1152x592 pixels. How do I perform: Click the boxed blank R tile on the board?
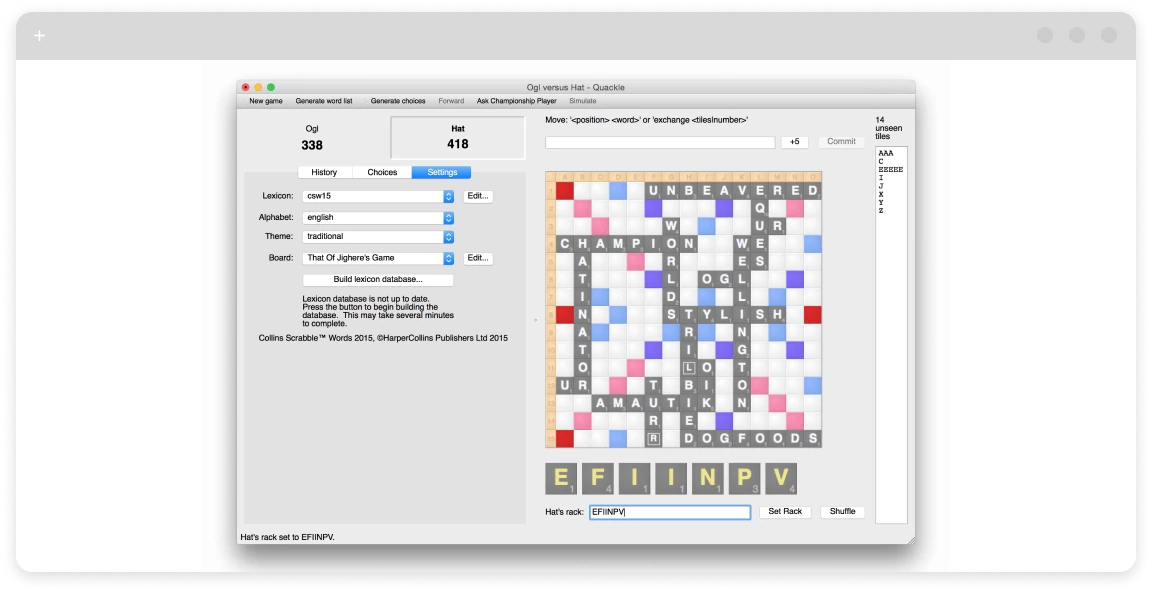654,438
